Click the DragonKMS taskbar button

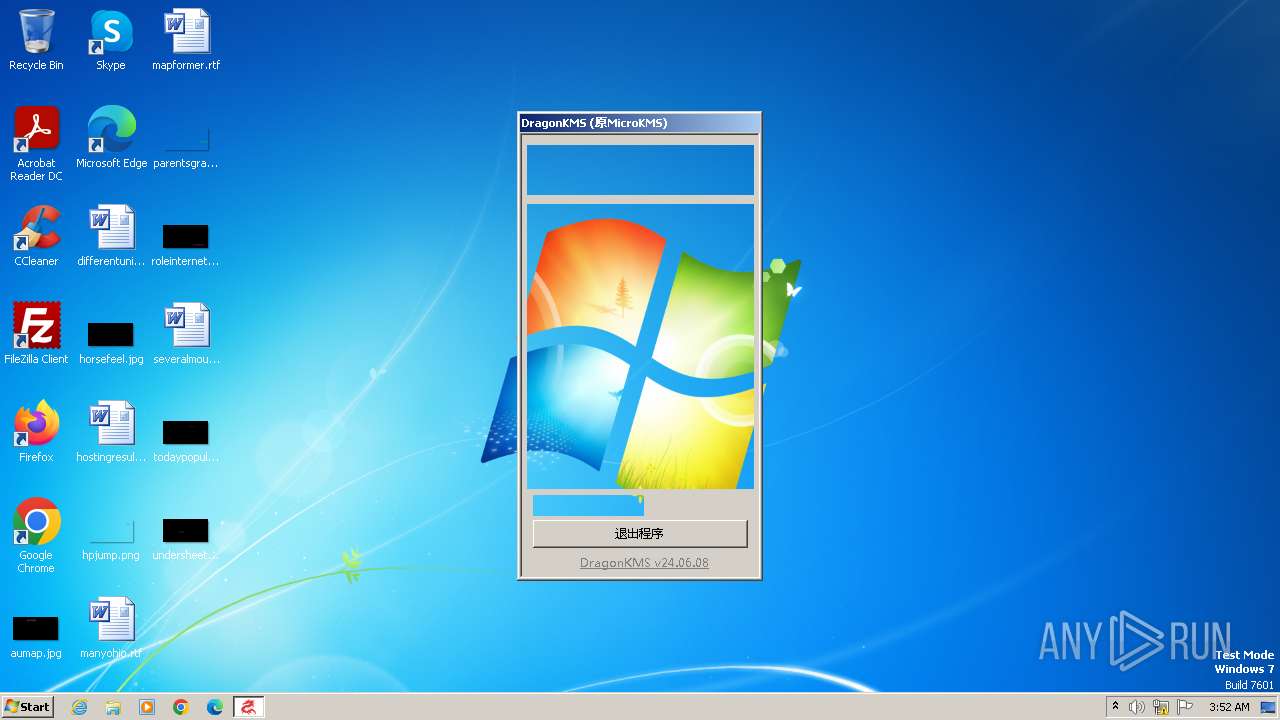(249, 707)
